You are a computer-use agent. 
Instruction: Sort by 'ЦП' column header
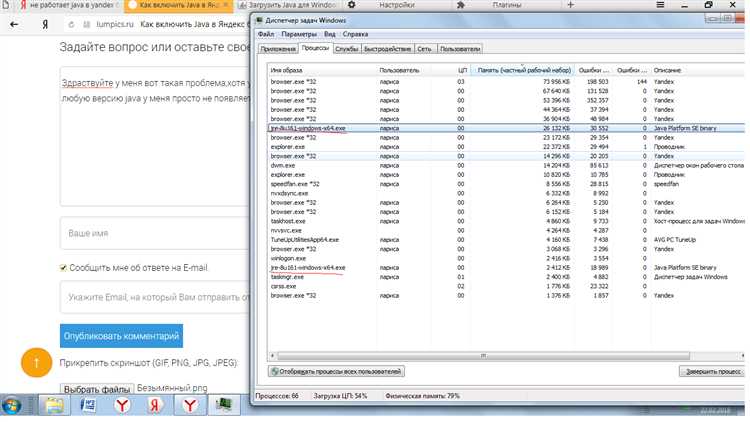451,70
